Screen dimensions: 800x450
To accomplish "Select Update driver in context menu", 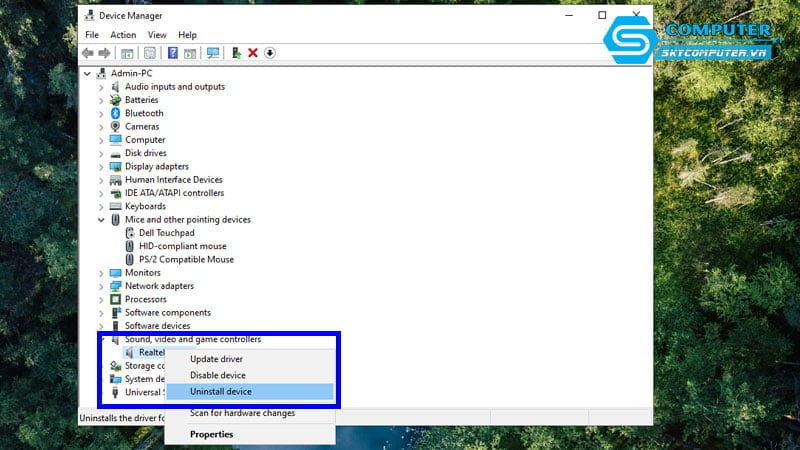I will pos(216,359).
